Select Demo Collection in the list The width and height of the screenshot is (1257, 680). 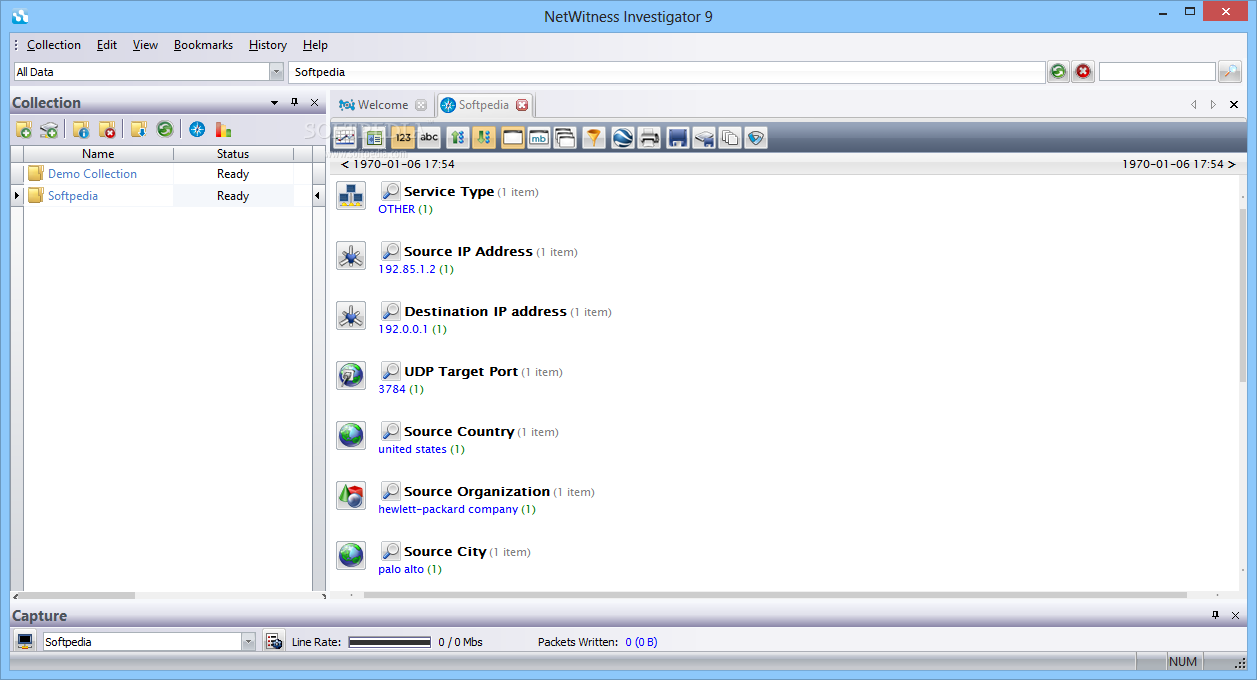click(x=92, y=174)
